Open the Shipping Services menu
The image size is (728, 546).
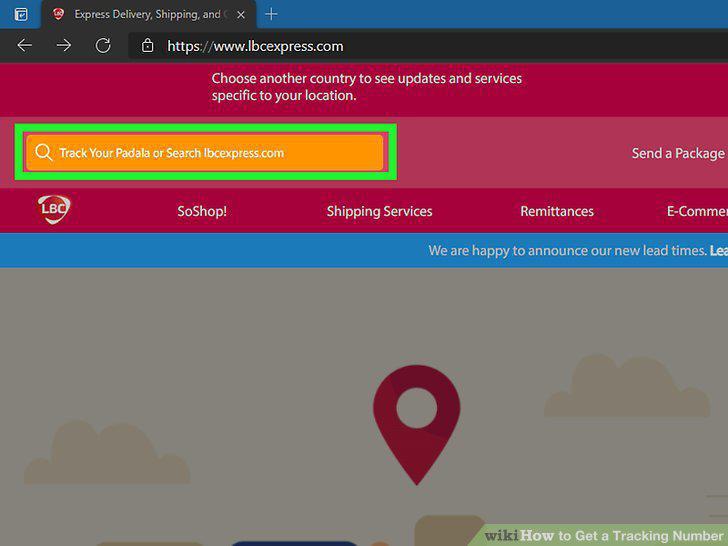coord(379,211)
